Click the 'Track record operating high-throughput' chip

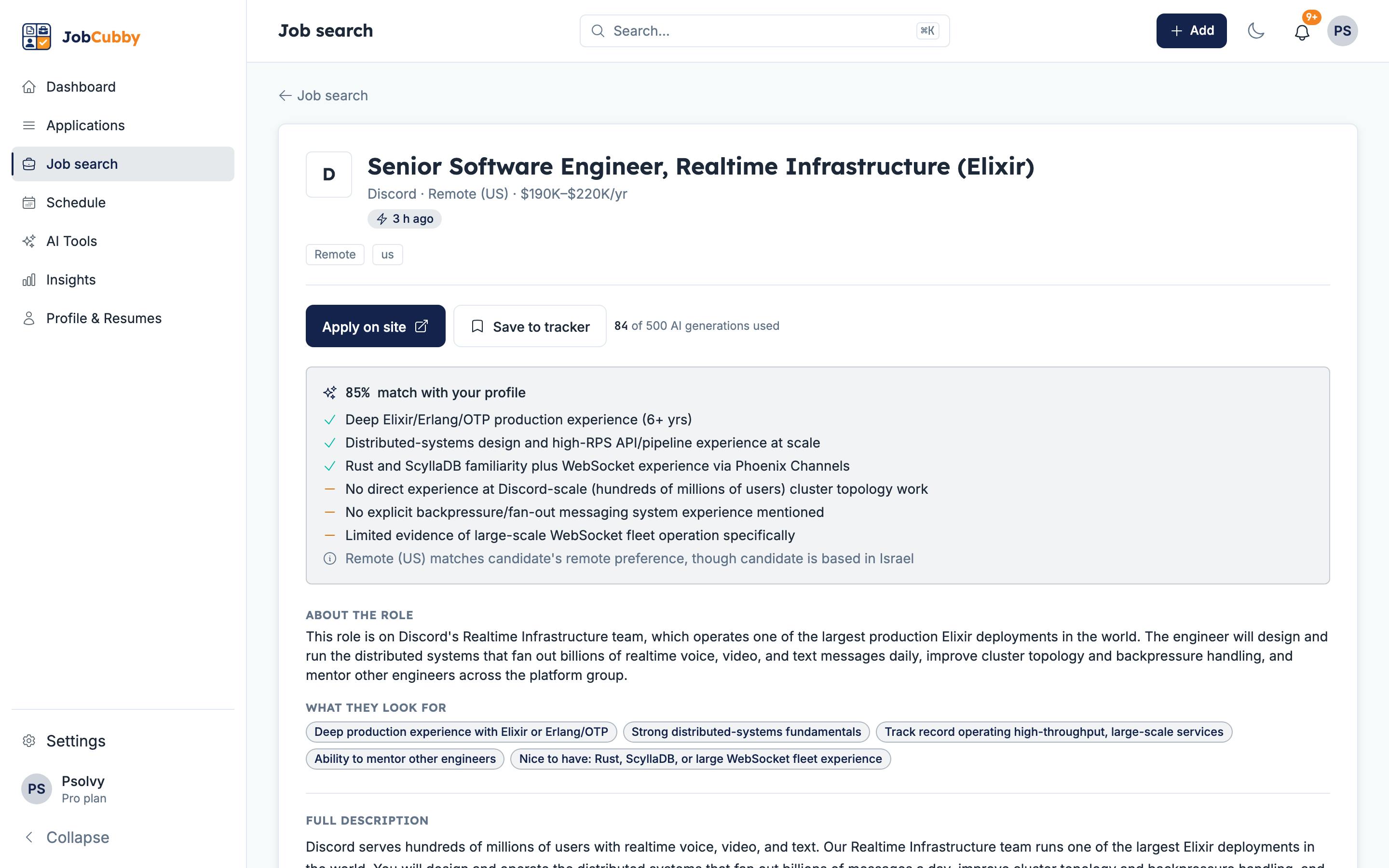pyautogui.click(x=1054, y=732)
